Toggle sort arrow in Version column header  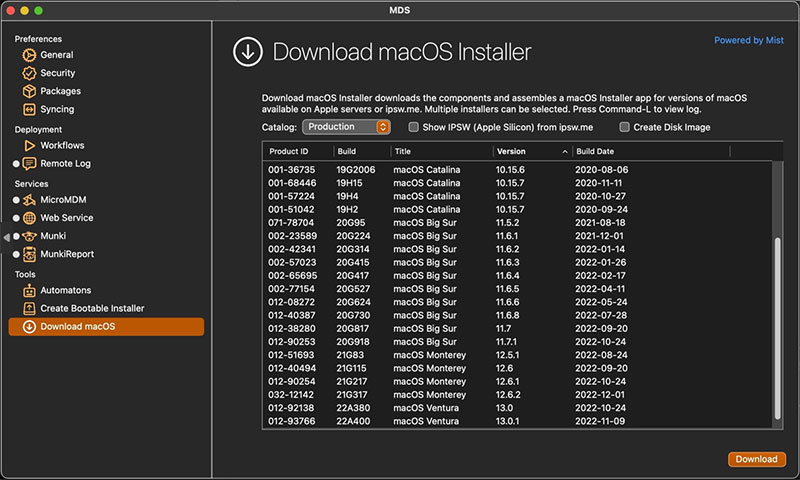point(565,151)
